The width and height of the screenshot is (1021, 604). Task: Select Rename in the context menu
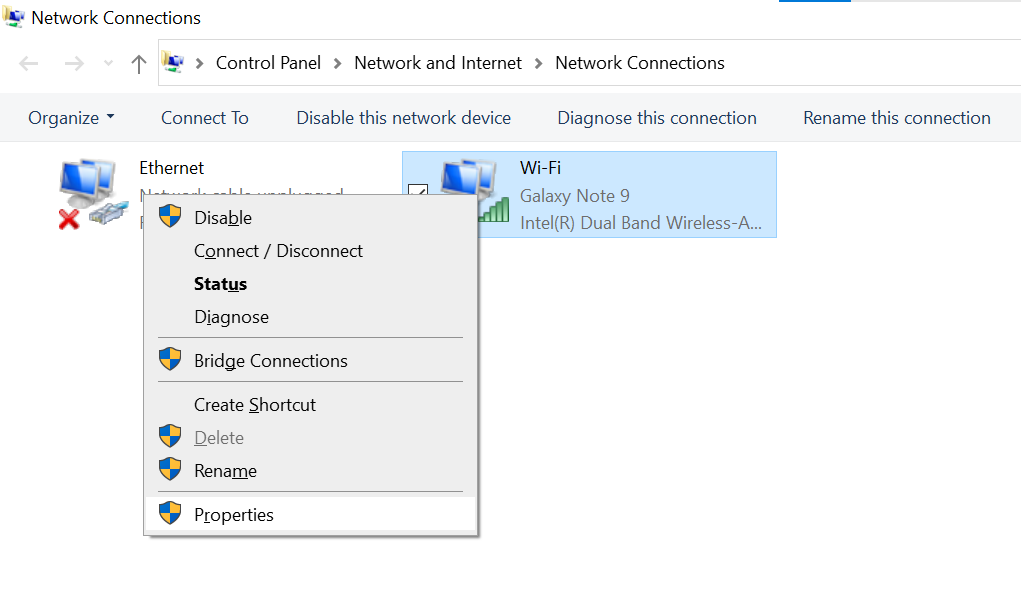pos(225,471)
